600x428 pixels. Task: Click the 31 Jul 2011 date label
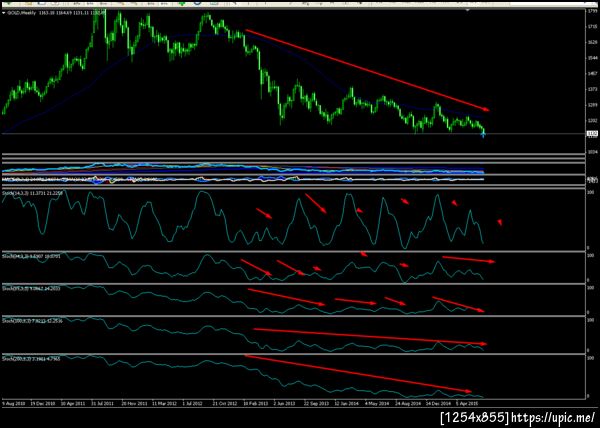[x=103, y=404]
